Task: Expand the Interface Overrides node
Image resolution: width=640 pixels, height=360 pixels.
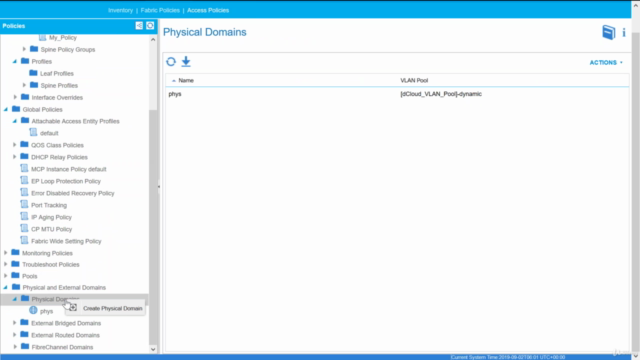Action: click(15, 97)
